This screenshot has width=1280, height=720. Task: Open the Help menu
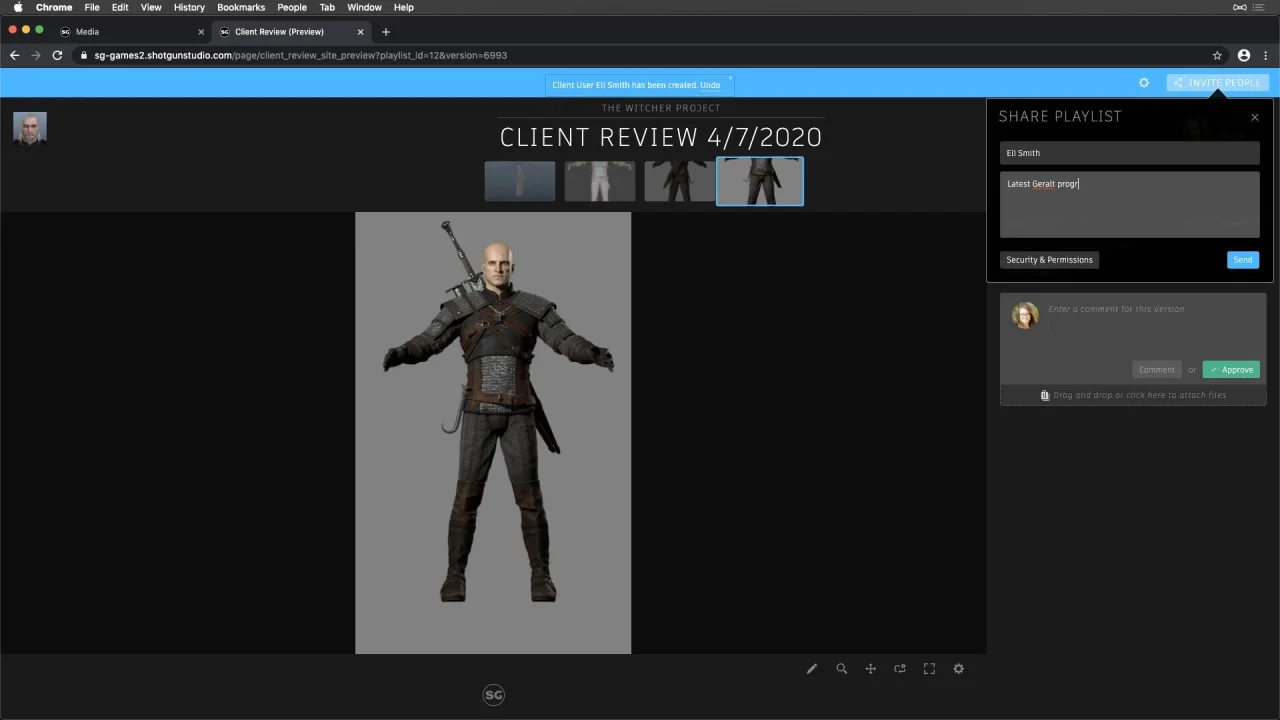click(404, 7)
